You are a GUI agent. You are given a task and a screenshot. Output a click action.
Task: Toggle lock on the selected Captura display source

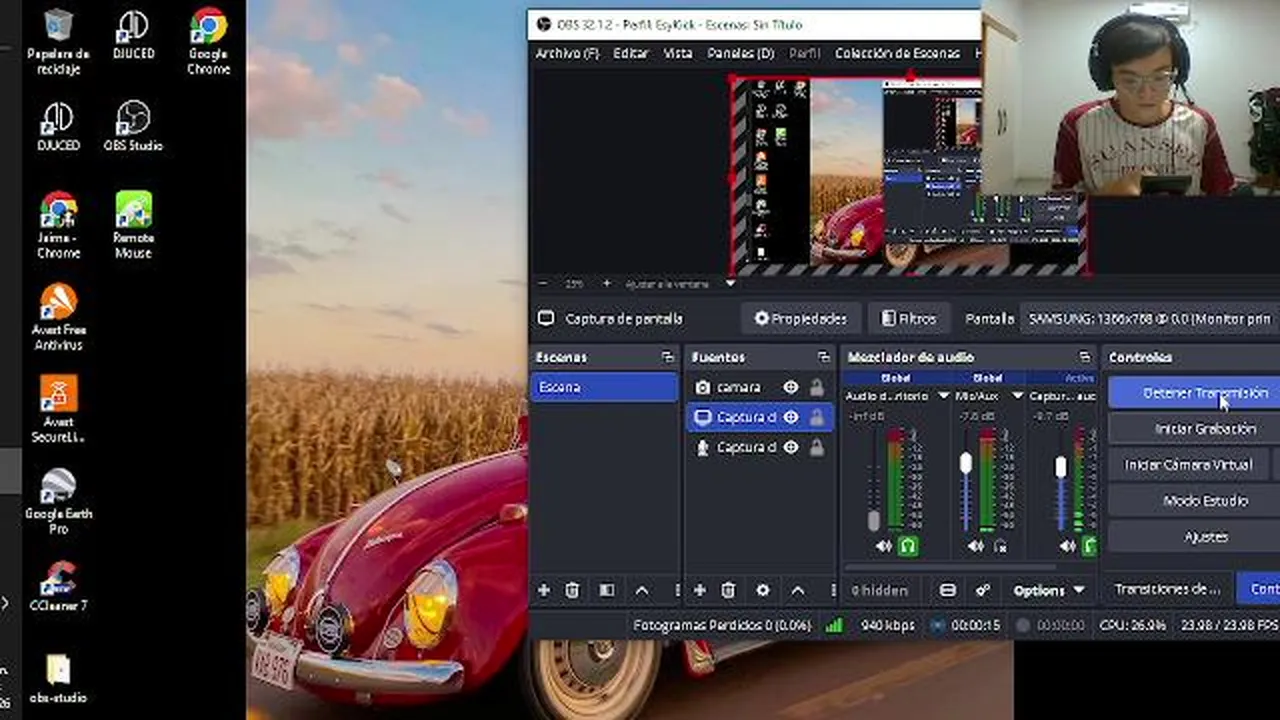(x=817, y=418)
